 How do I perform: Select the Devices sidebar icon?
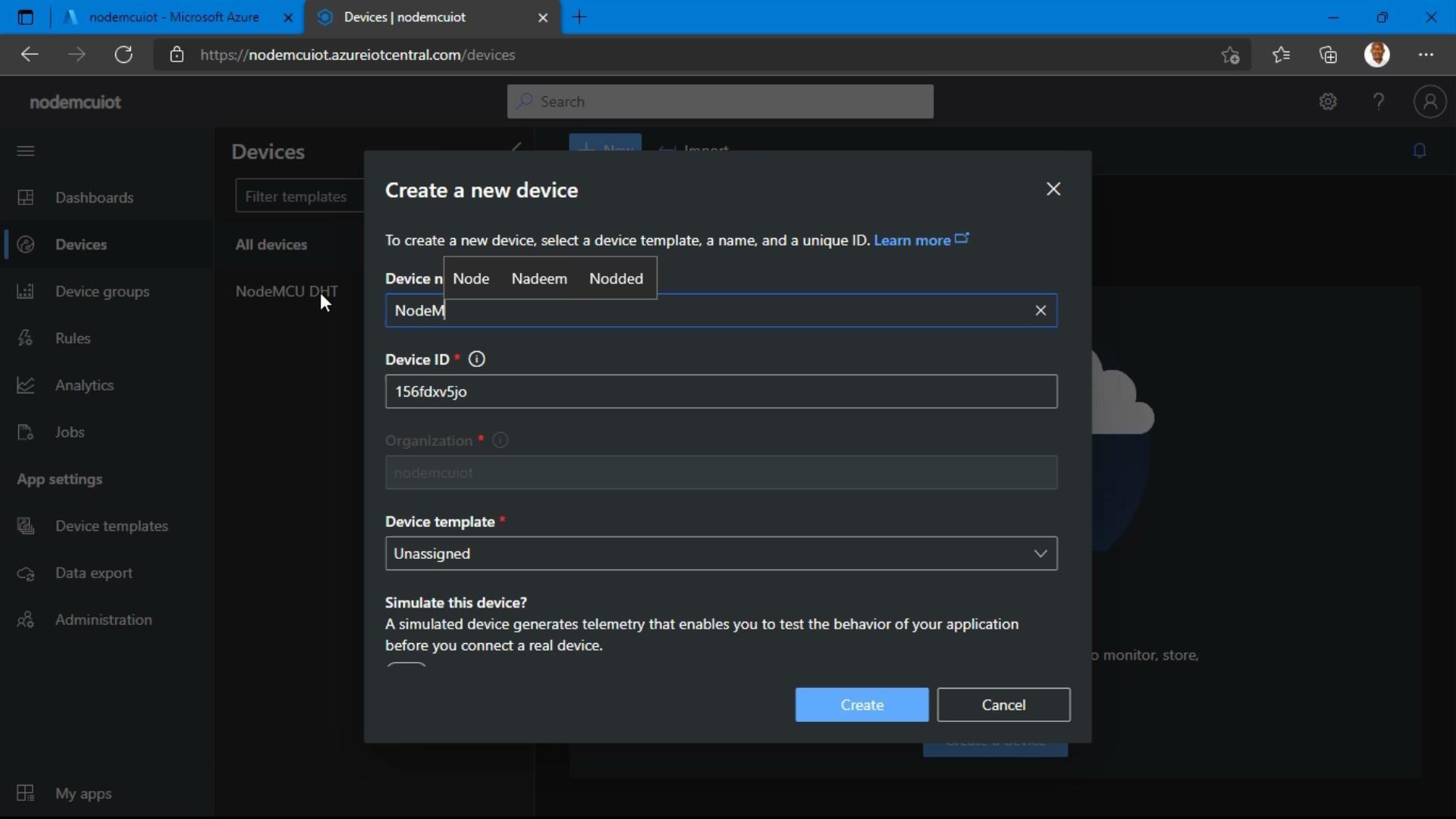click(26, 244)
